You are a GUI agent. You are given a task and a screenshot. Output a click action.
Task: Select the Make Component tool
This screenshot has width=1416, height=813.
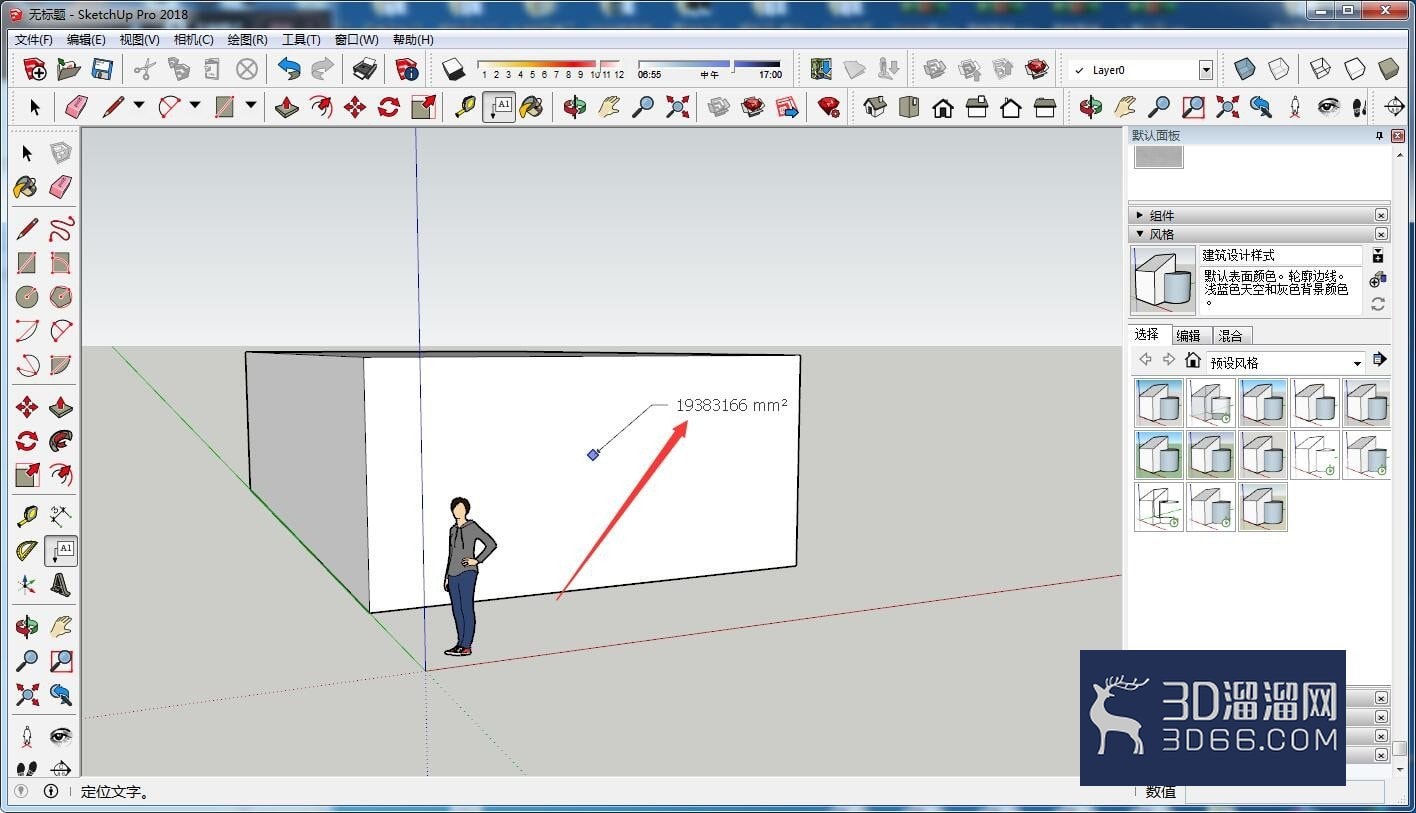pyautogui.click(x=61, y=153)
